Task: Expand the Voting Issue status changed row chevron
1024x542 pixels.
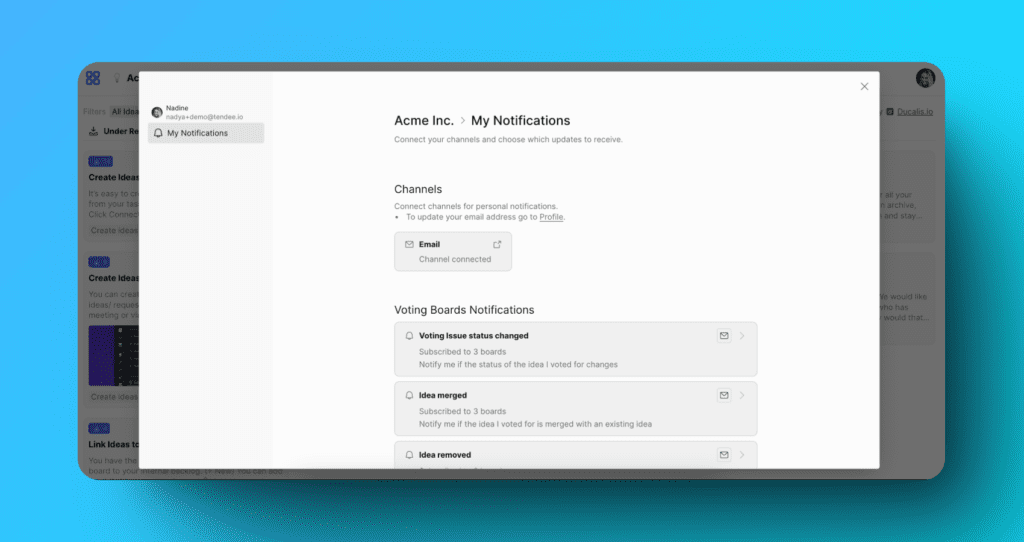Action: pyautogui.click(x=742, y=336)
